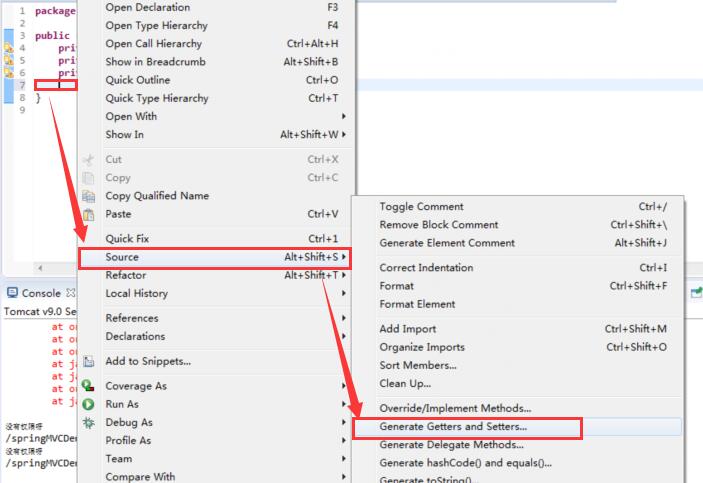Click the Debug As bug icon
The height and width of the screenshot is (483, 703).
[x=88, y=422]
